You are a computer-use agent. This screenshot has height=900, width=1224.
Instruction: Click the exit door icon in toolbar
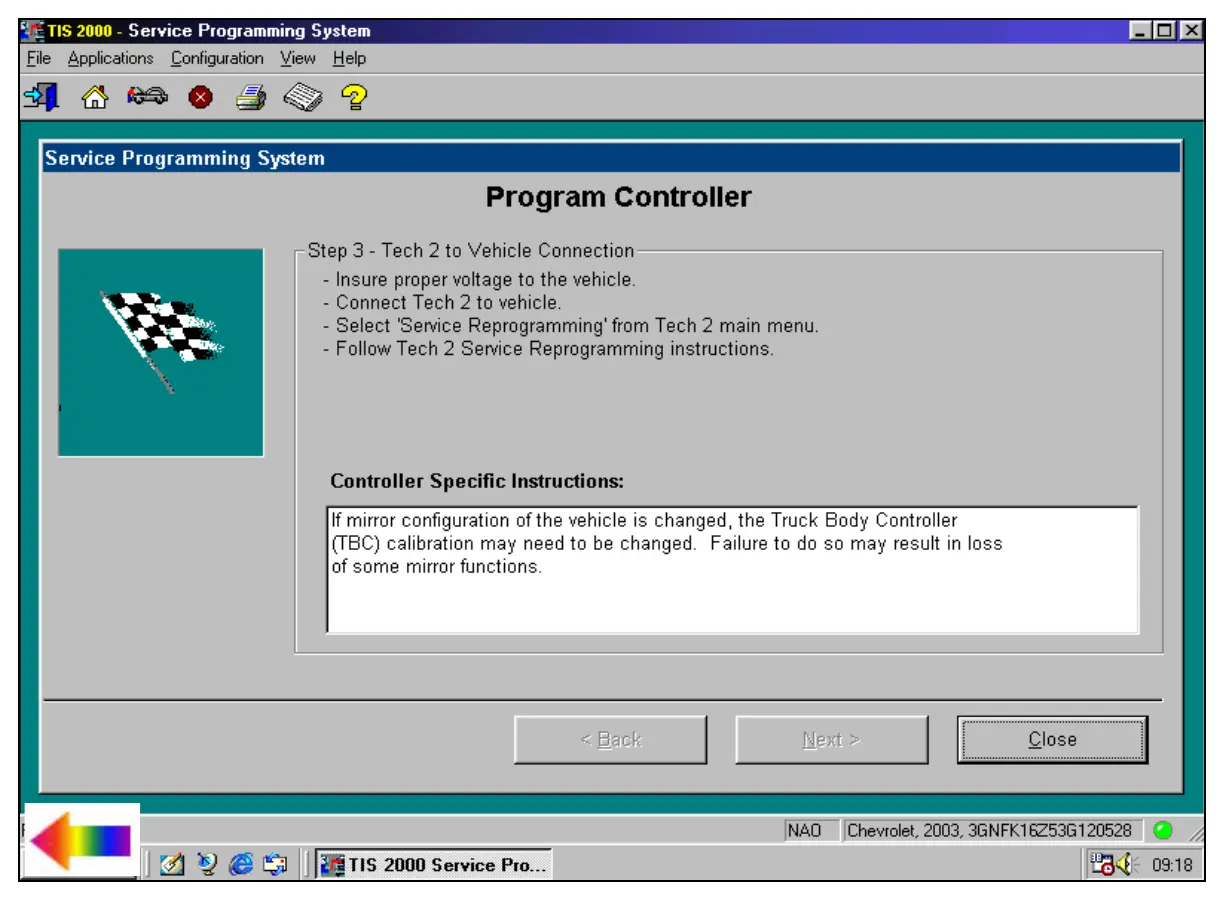point(42,97)
